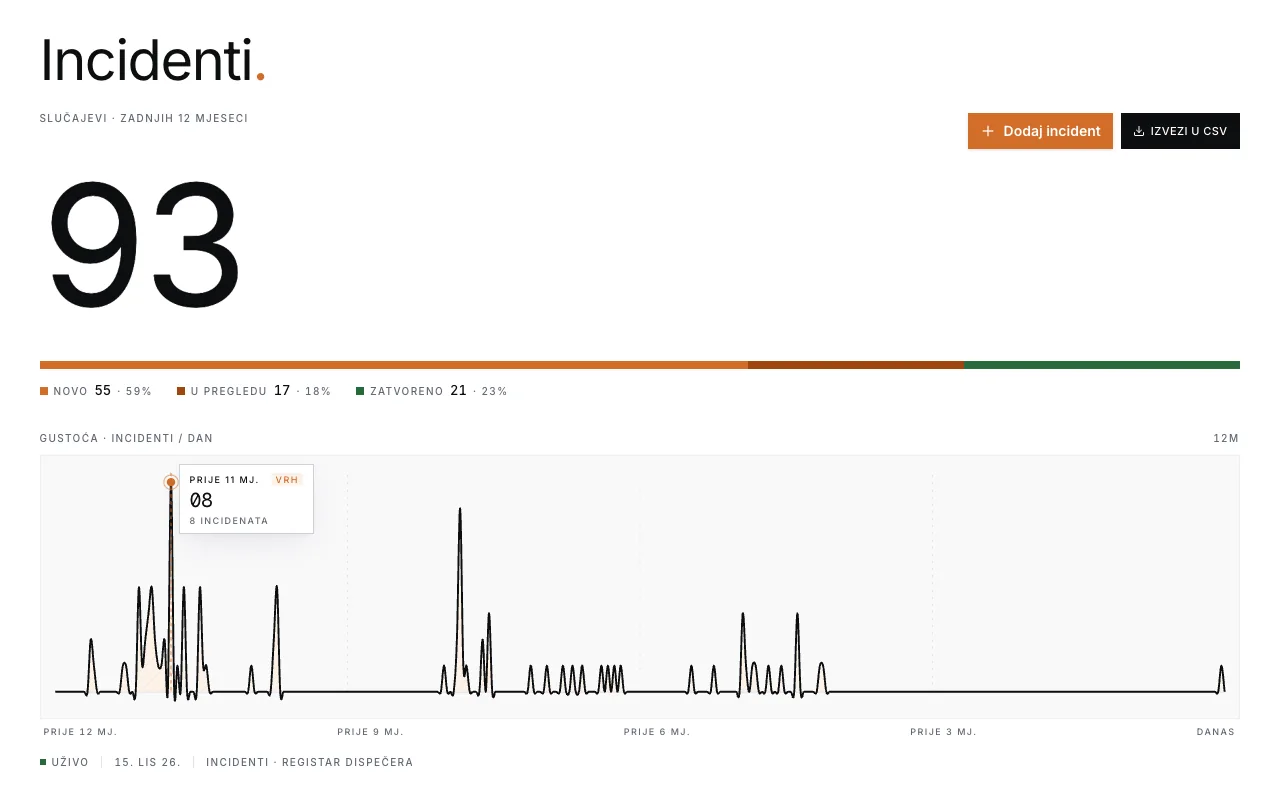Click the green Uživo status indicator
The image size is (1280, 808).
point(65,762)
